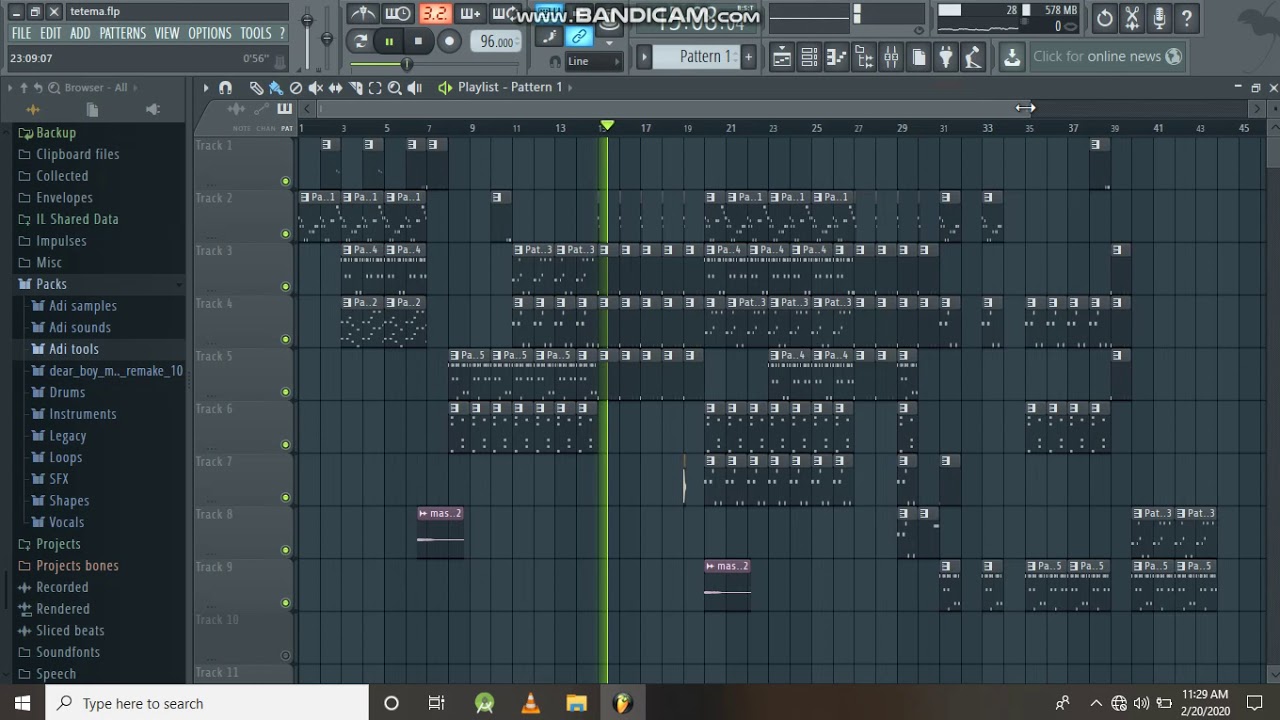Click the Browser search magnifier icon
The image size is (1280, 720).
(x=54, y=88)
